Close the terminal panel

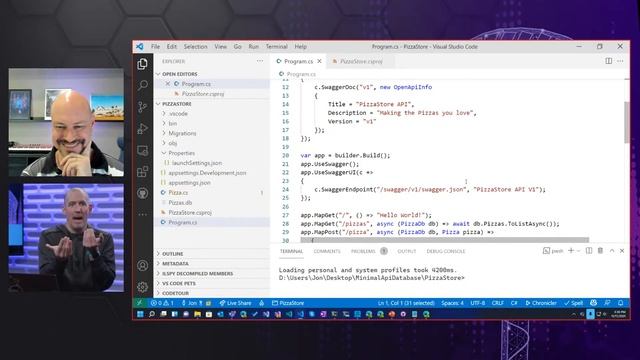622,251
